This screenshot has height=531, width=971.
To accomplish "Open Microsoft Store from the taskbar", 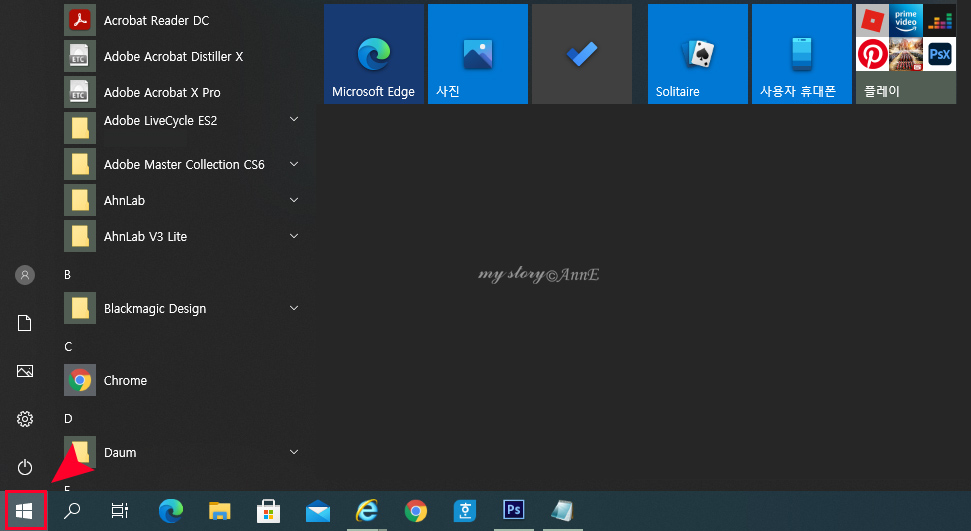I will pyautogui.click(x=268, y=511).
